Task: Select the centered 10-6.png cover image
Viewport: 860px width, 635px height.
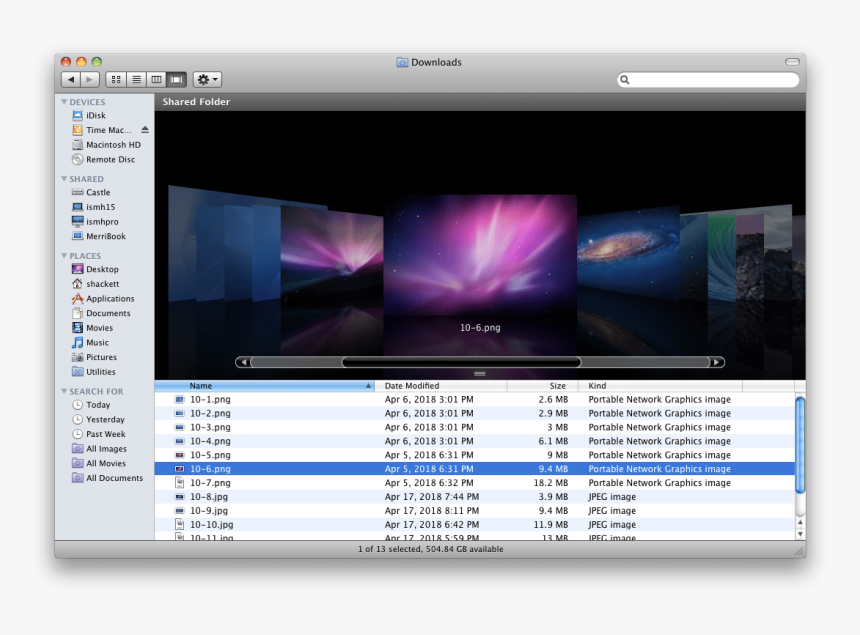Action: 480,255
